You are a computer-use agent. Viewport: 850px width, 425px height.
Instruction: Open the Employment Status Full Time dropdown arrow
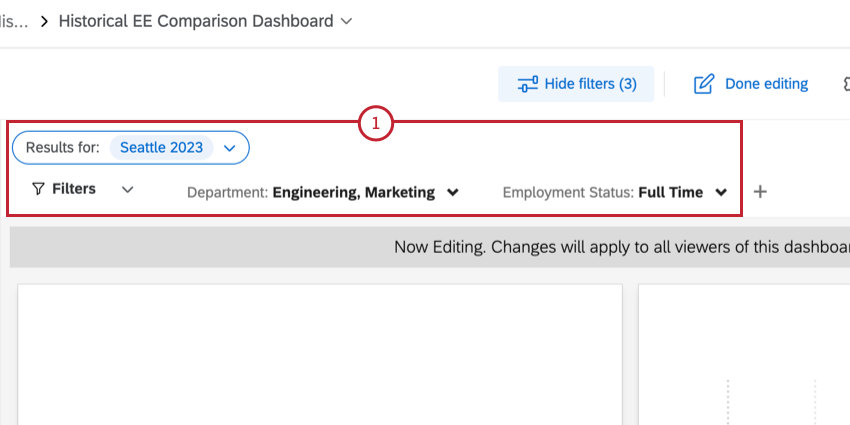tap(721, 192)
